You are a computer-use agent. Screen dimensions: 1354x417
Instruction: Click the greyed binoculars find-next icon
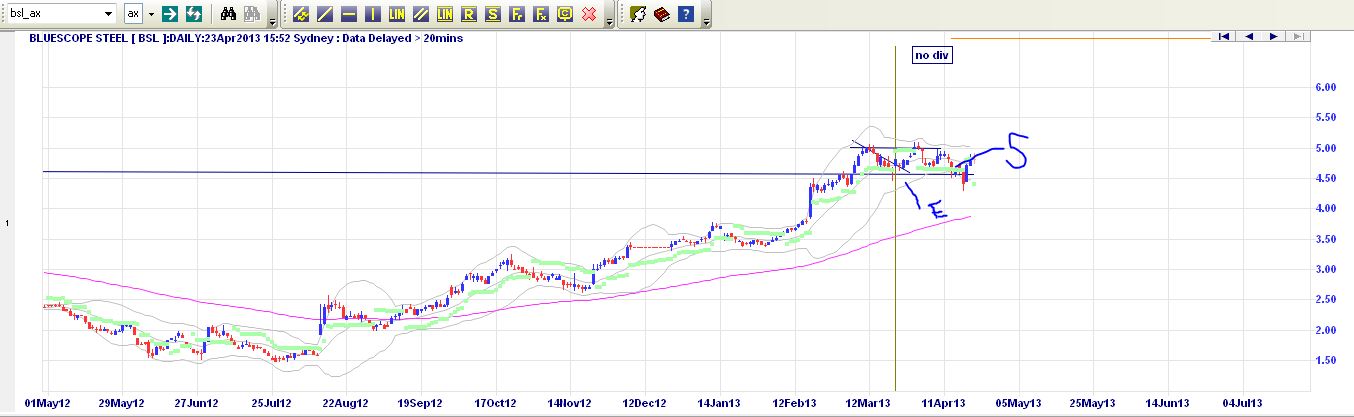tap(251, 14)
